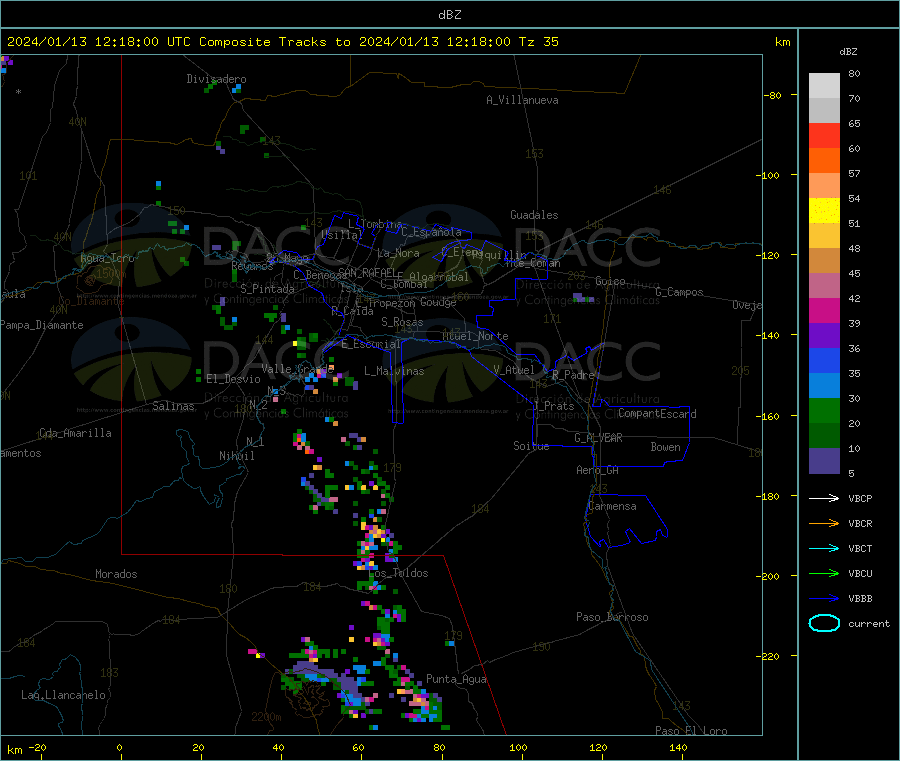Click the 20-30 dBZ green legend swatch

pyautogui.click(x=824, y=410)
